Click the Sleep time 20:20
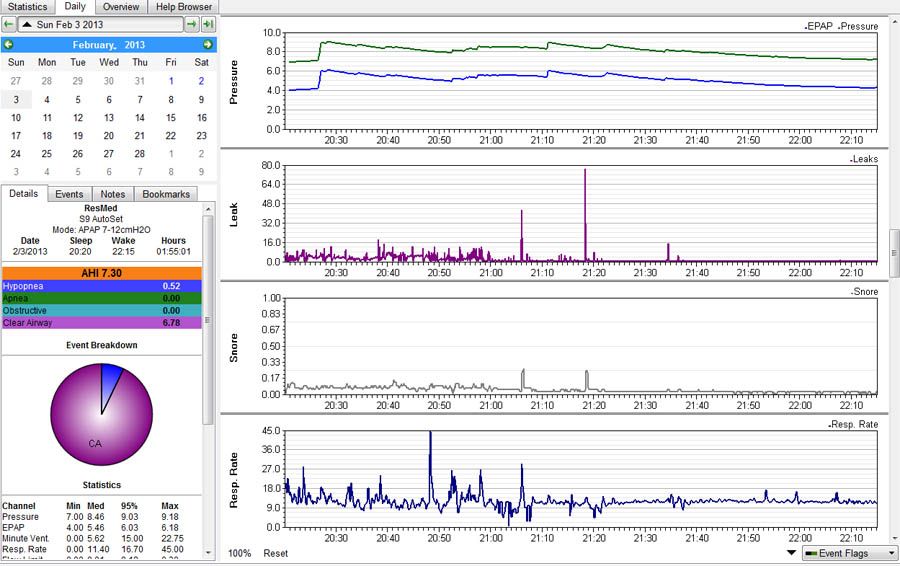 80,251
